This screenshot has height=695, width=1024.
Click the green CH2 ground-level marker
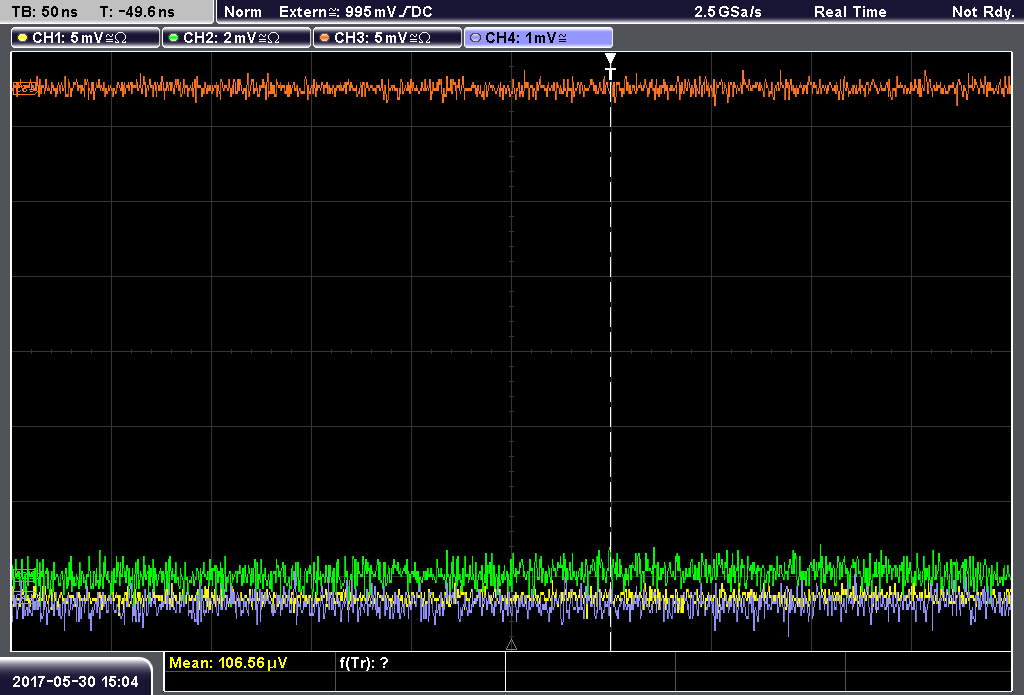pyautogui.click(x=25, y=575)
